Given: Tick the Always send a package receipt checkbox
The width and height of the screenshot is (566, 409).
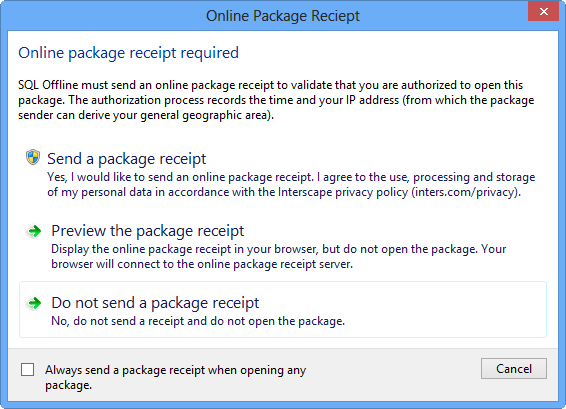Looking at the screenshot, I should (27, 370).
